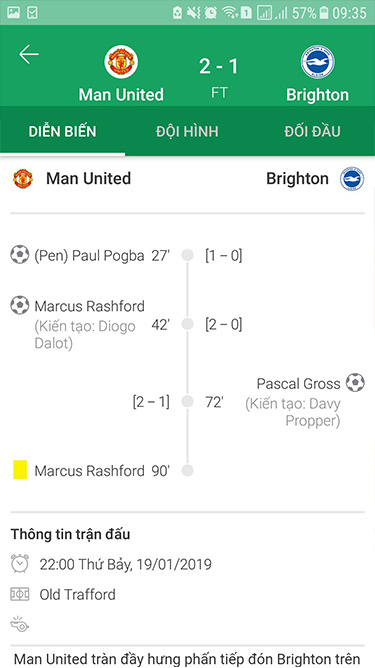Tap the back arrow icon
This screenshot has height=668, width=375.
click(29, 55)
